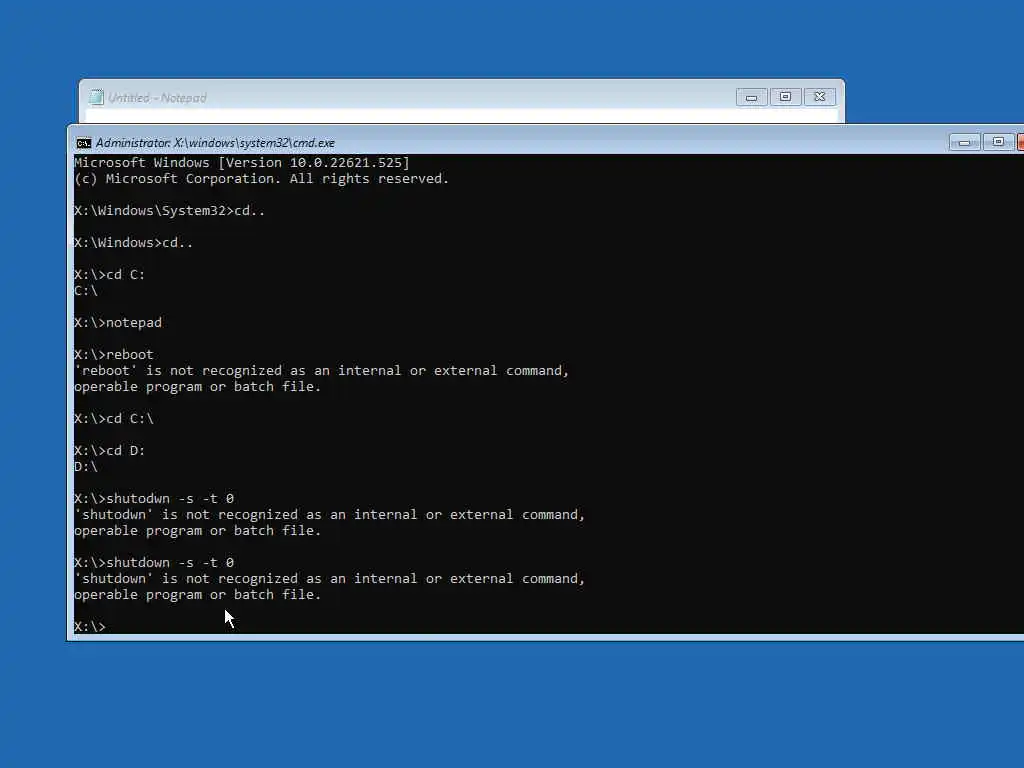Viewport: 1024px width, 768px height.
Task: Click the Notepad title bar icon
Action: 96,97
